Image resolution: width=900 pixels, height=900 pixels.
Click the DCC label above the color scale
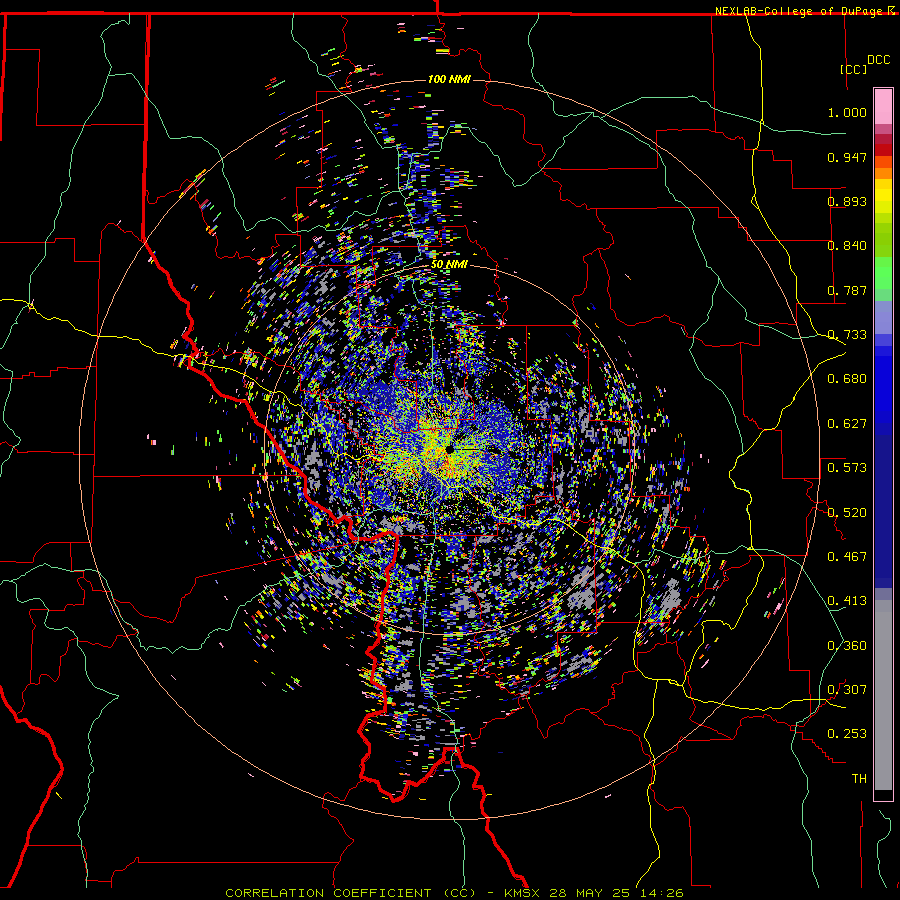click(878, 60)
